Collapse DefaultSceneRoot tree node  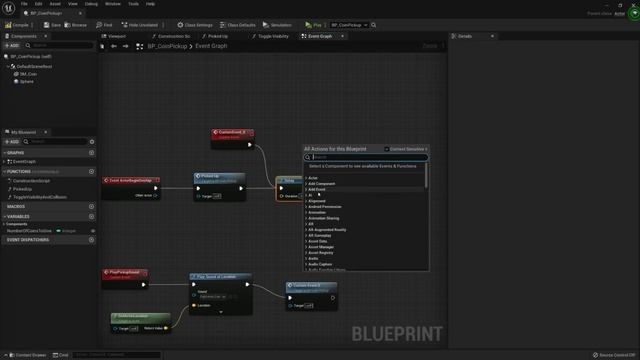(8, 66)
